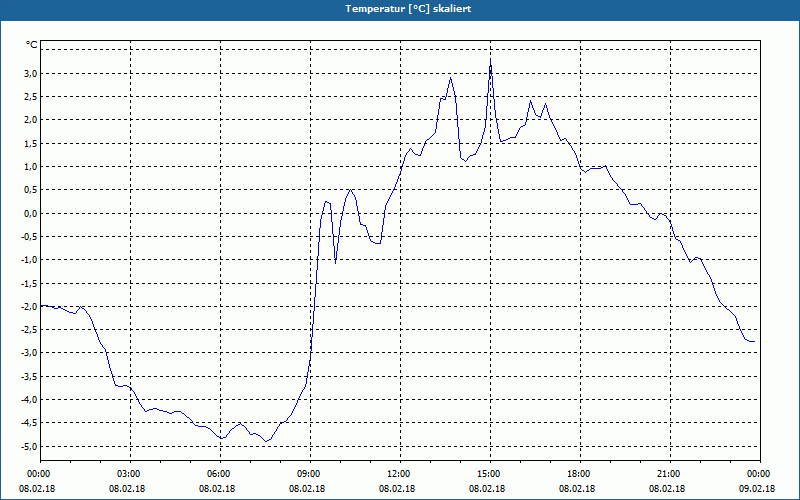Image resolution: width=800 pixels, height=500 pixels.
Task: Click the 15:00 time label
Action: pyautogui.click(x=490, y=474)
